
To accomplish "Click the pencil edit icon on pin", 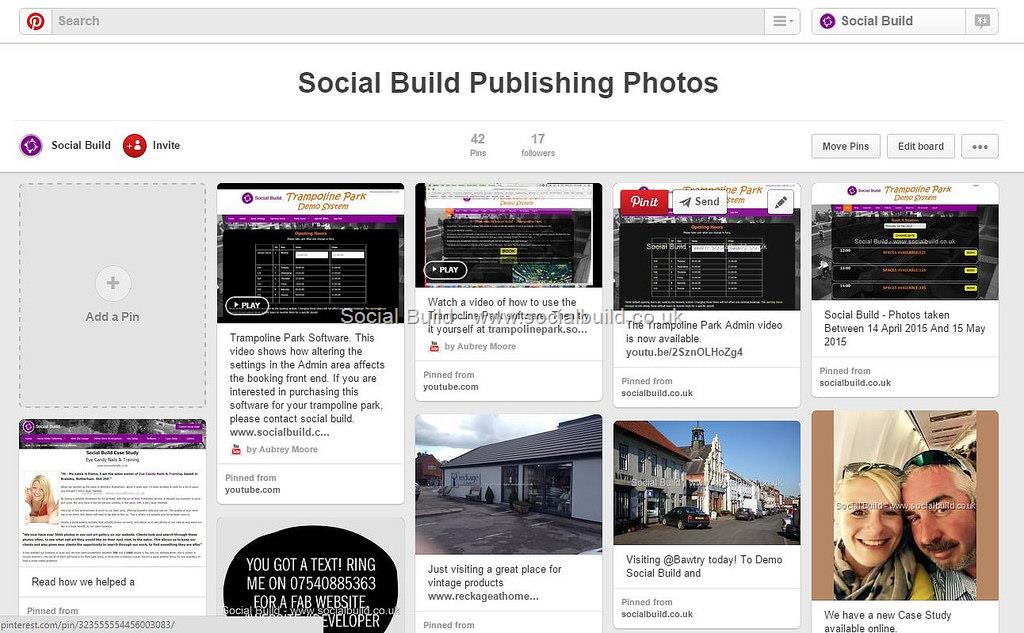I will pos(780,203).
